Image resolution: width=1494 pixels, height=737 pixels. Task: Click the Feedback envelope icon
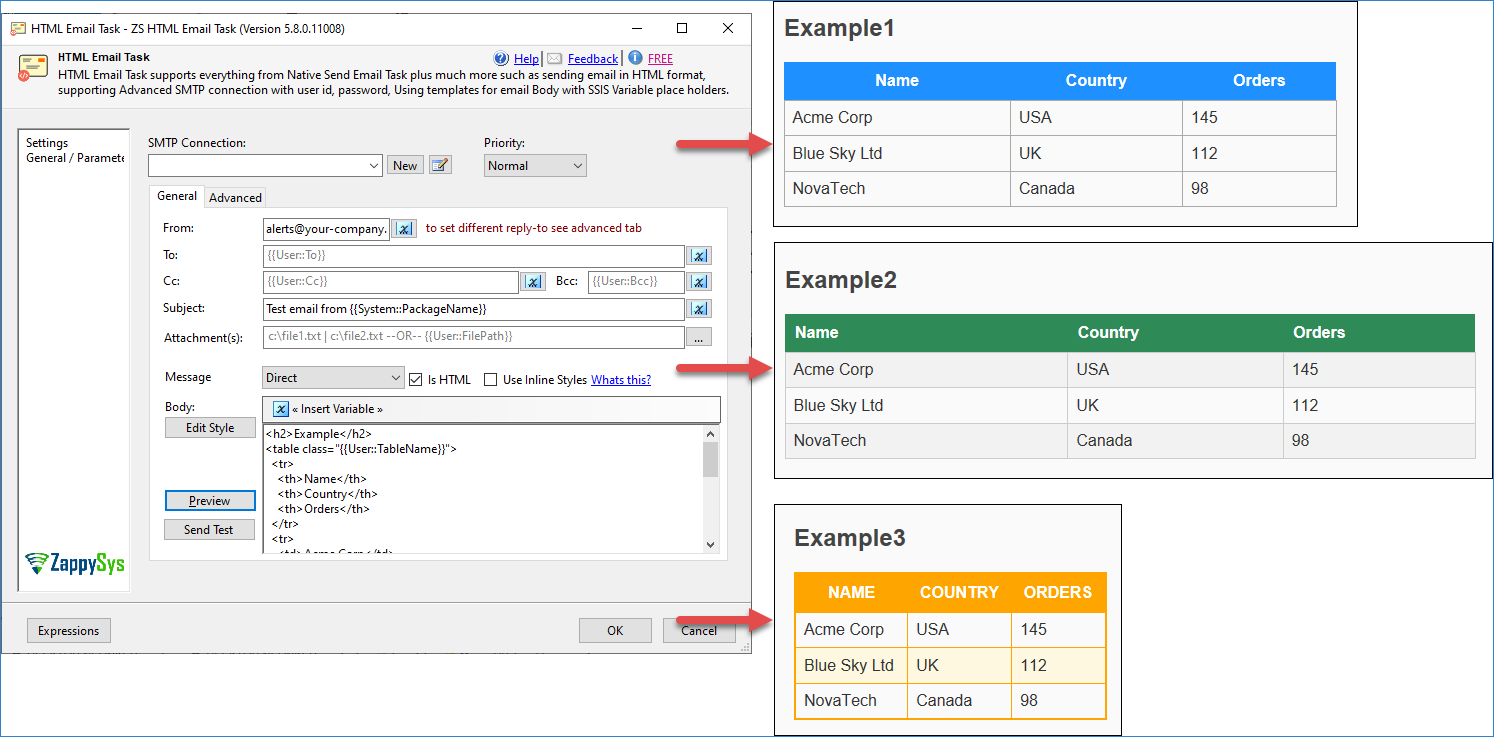[x=557, y=58]
